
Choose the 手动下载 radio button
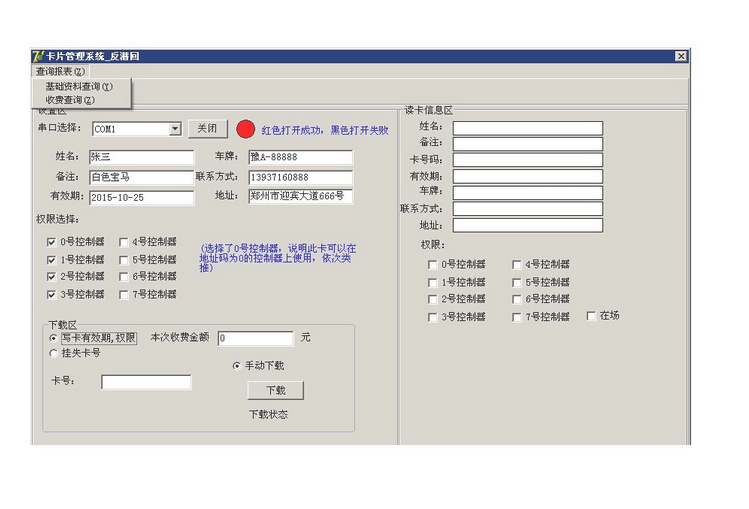(237, 365)
